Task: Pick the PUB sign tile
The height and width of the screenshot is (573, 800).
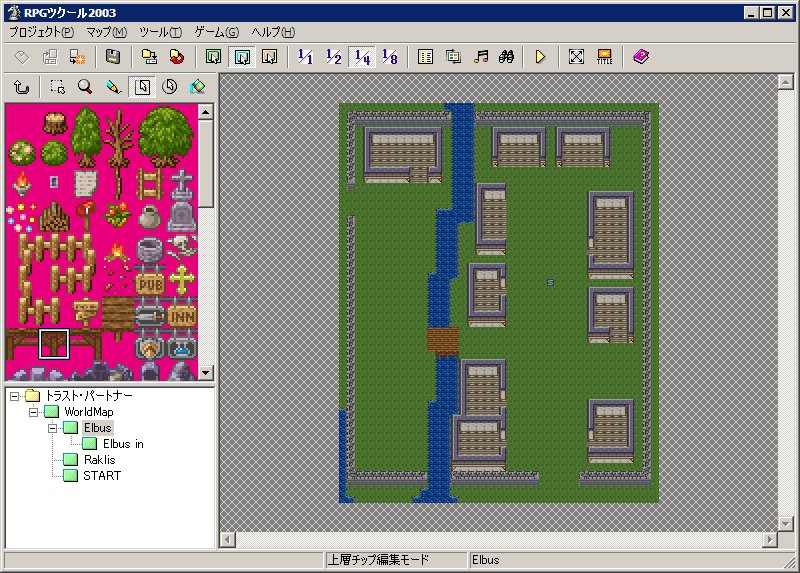Action: pos(151,283)
